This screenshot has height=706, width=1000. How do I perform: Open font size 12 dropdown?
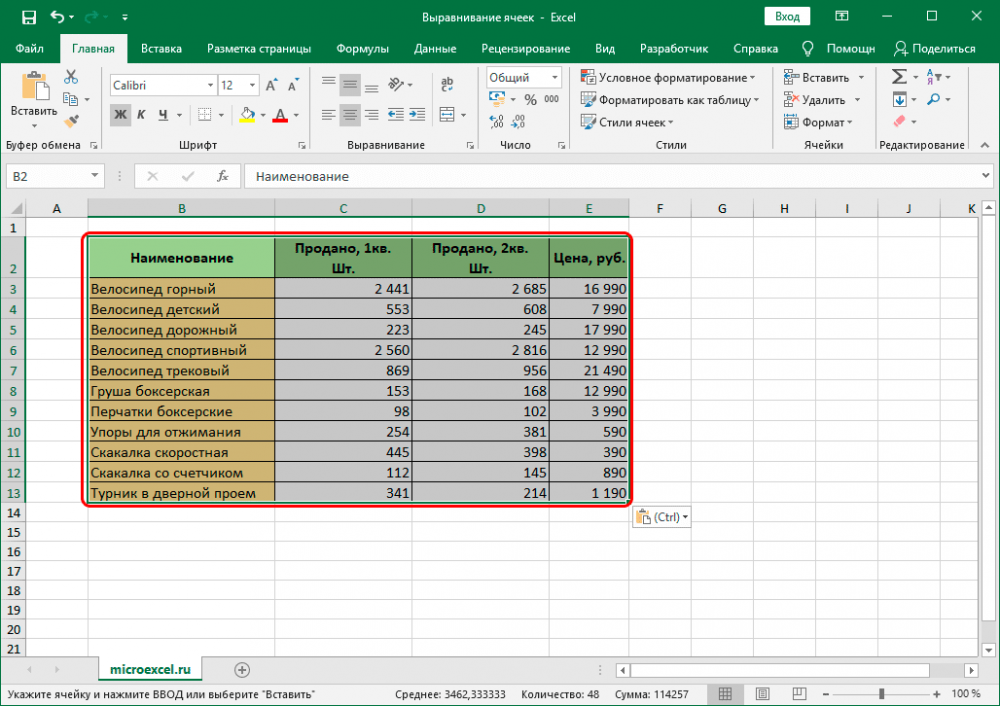click(252, 85)
